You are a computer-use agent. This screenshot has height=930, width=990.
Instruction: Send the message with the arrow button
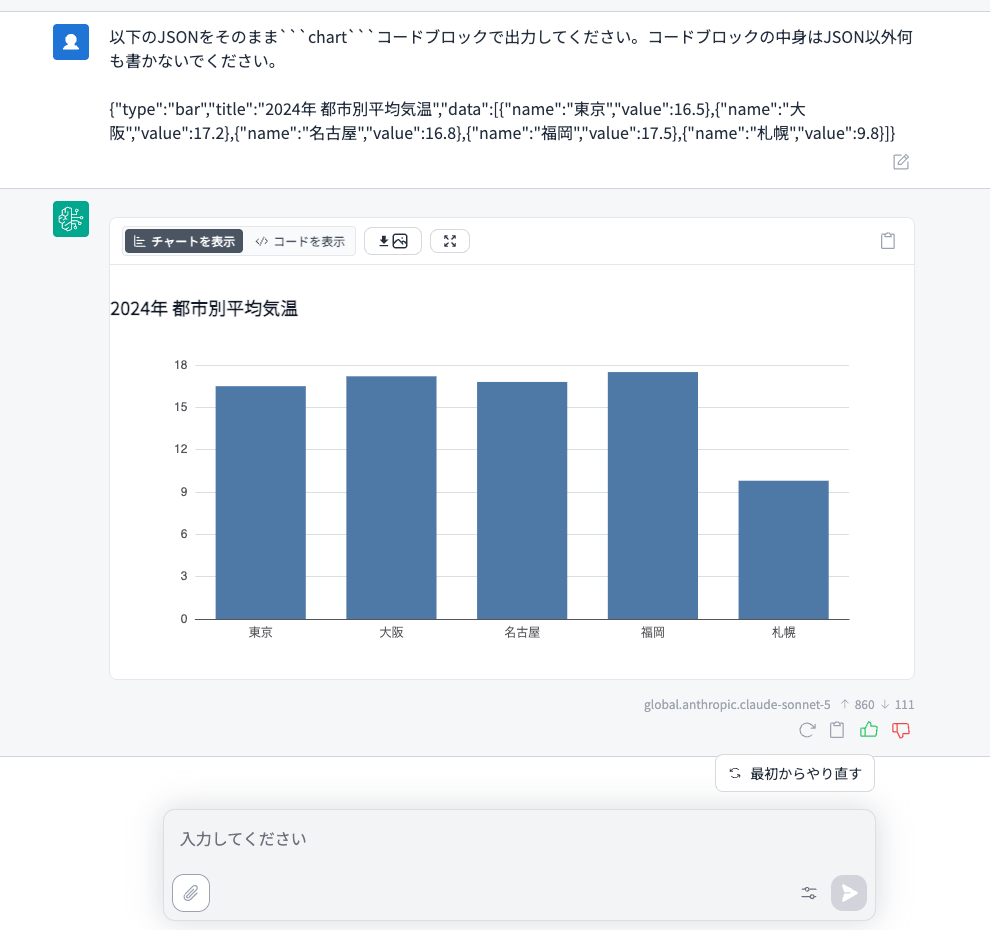click(x=849, y=893)
